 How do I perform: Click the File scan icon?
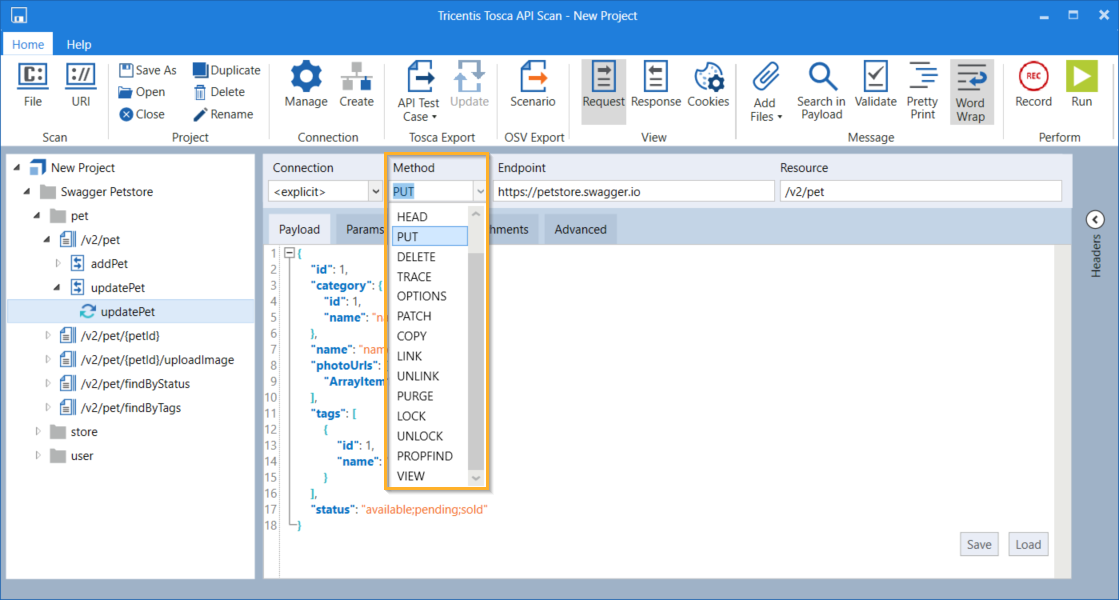click(x=33, y=85)
